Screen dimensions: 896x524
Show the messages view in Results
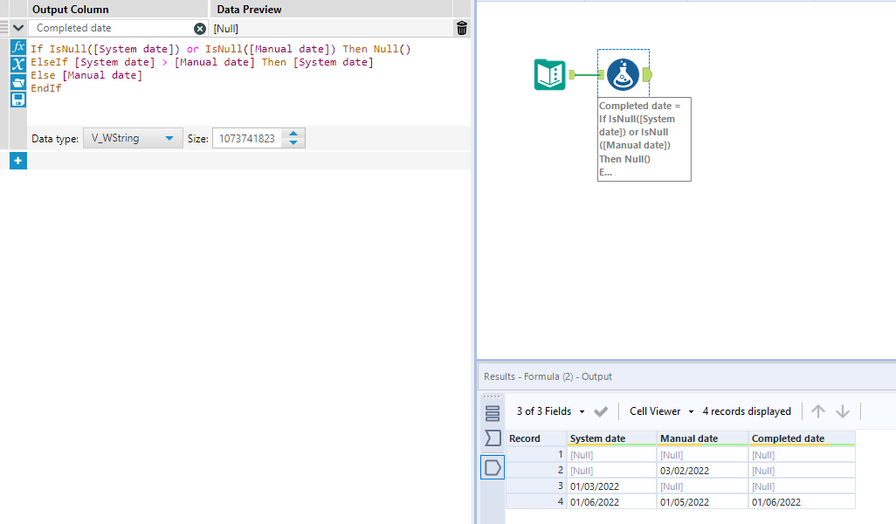tap(492, 438)
